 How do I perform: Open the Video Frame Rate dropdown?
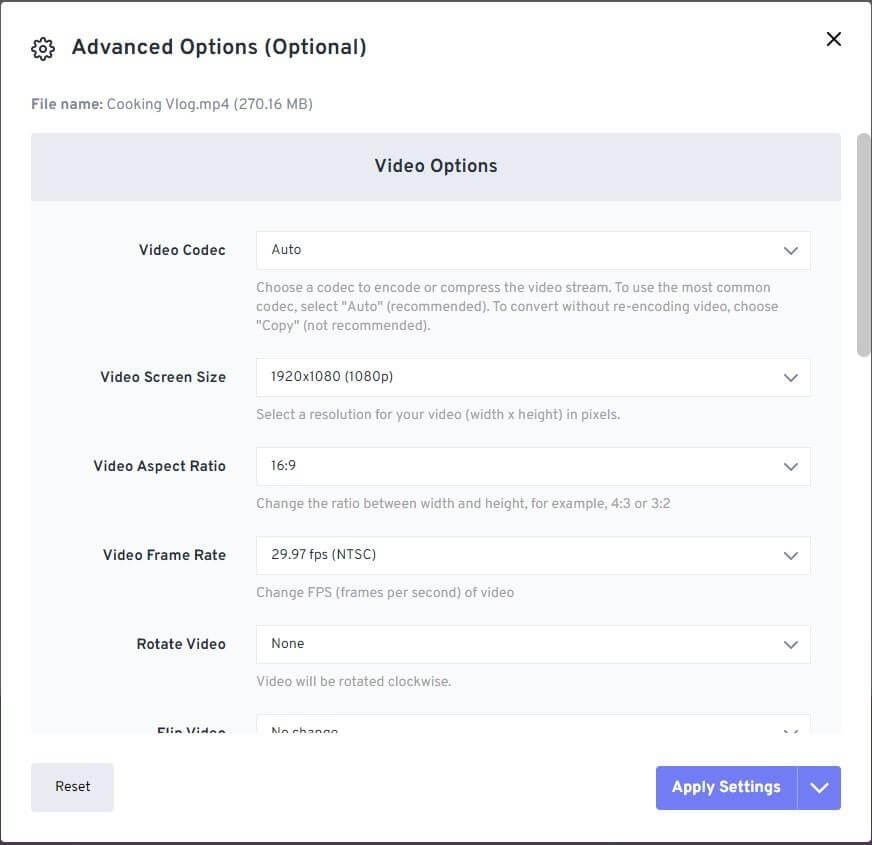click(532, 555)
